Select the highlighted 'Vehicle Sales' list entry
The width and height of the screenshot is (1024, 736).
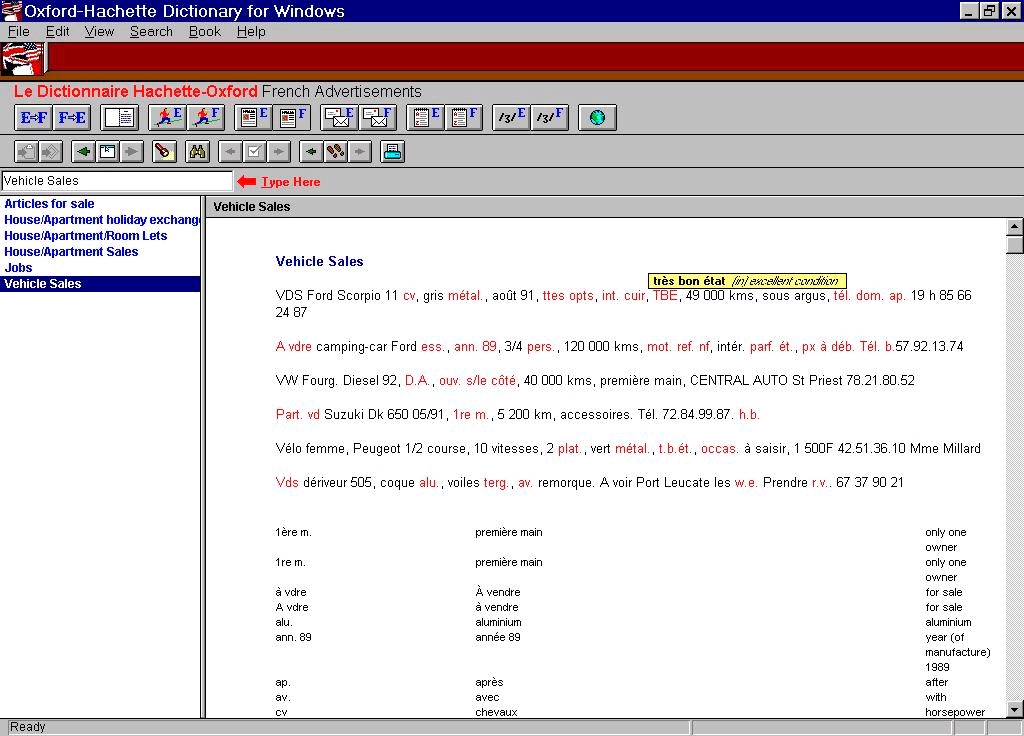click(x=101, y=283)
